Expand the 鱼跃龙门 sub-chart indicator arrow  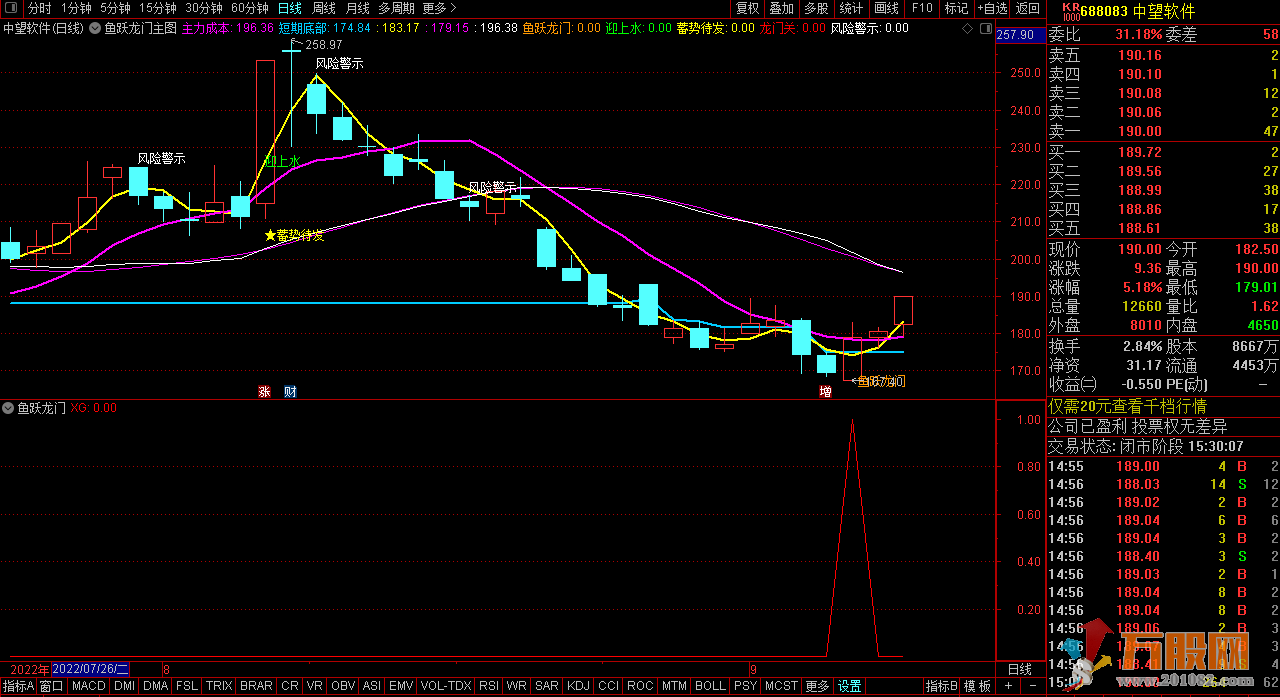coord(9,408)
